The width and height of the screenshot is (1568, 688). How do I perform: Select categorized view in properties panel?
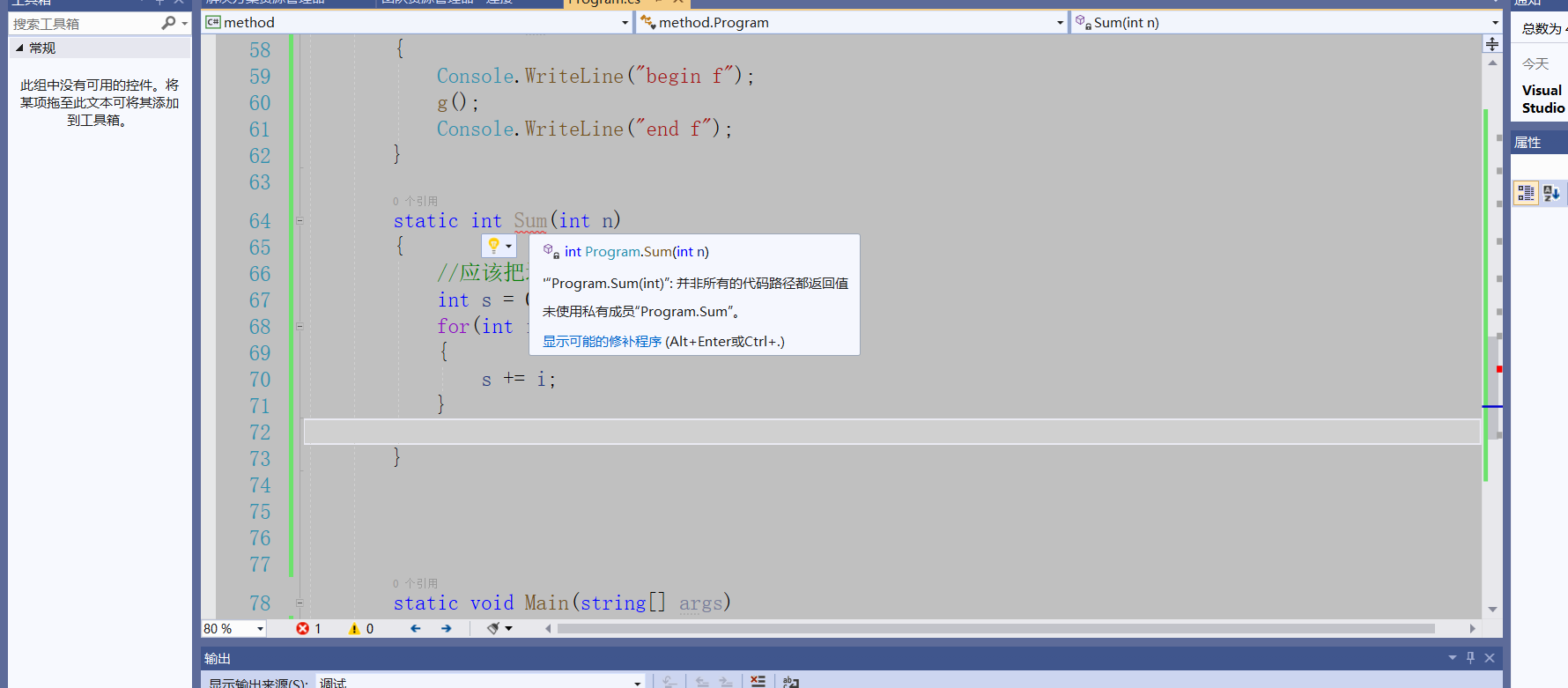point(1526,193)
